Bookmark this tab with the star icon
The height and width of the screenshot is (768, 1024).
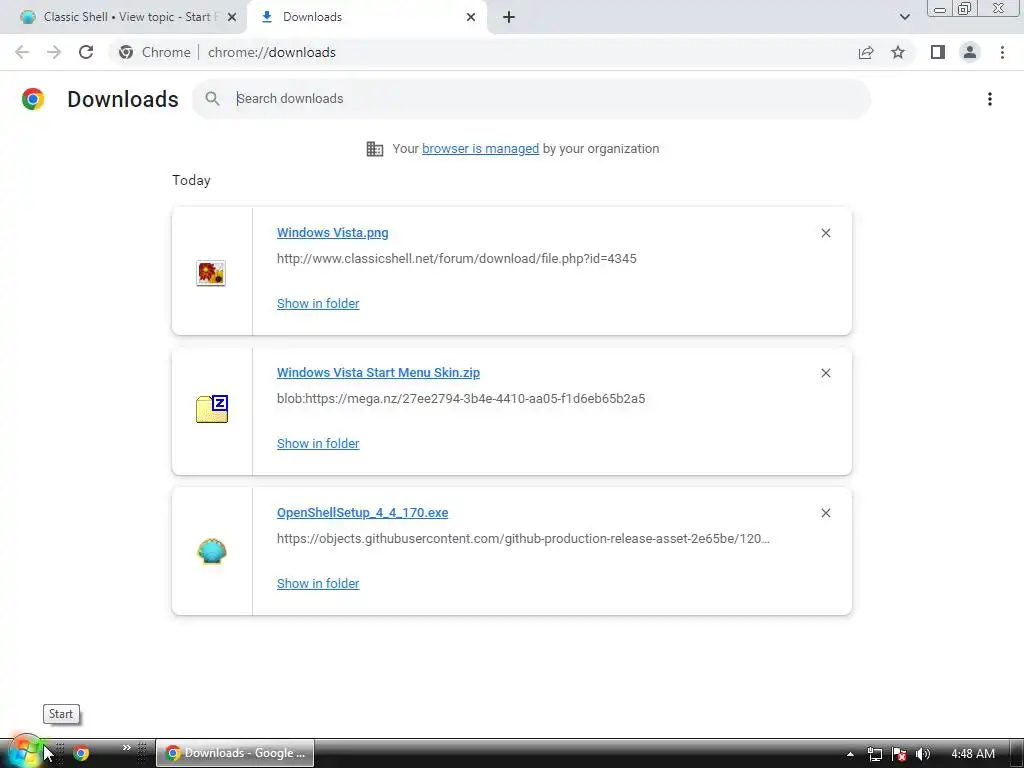coord(898,52)
